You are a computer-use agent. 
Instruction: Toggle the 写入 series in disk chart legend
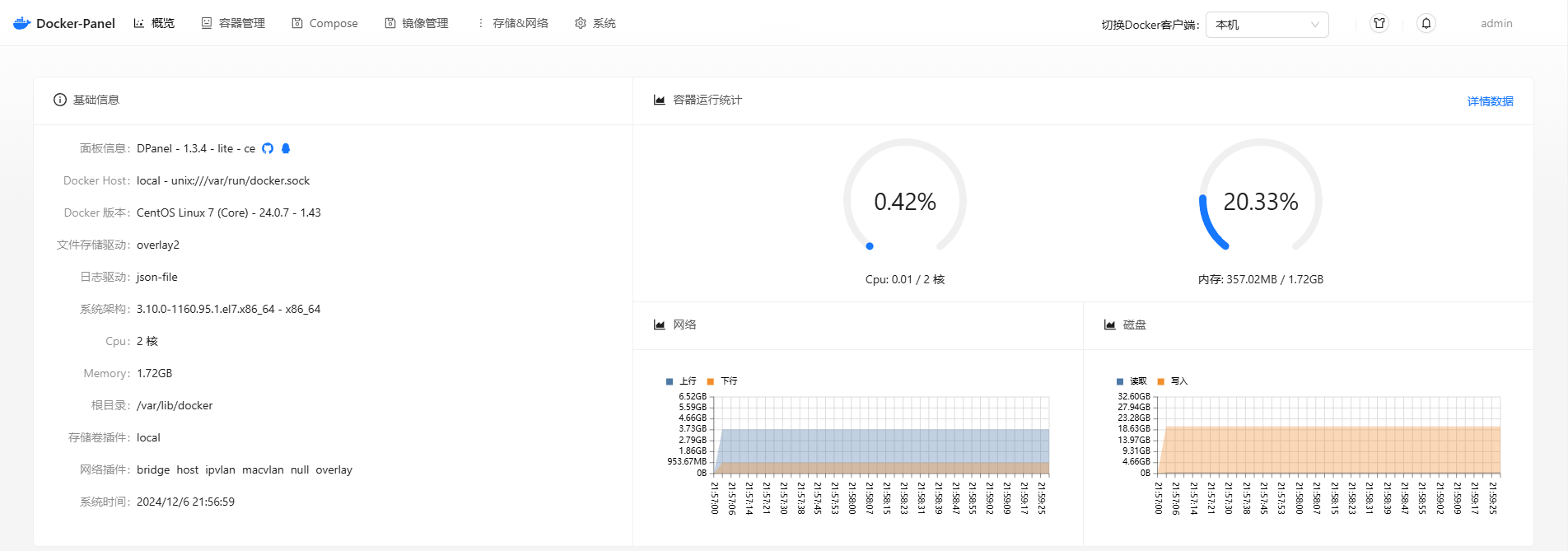click(x=1173, y=381)
